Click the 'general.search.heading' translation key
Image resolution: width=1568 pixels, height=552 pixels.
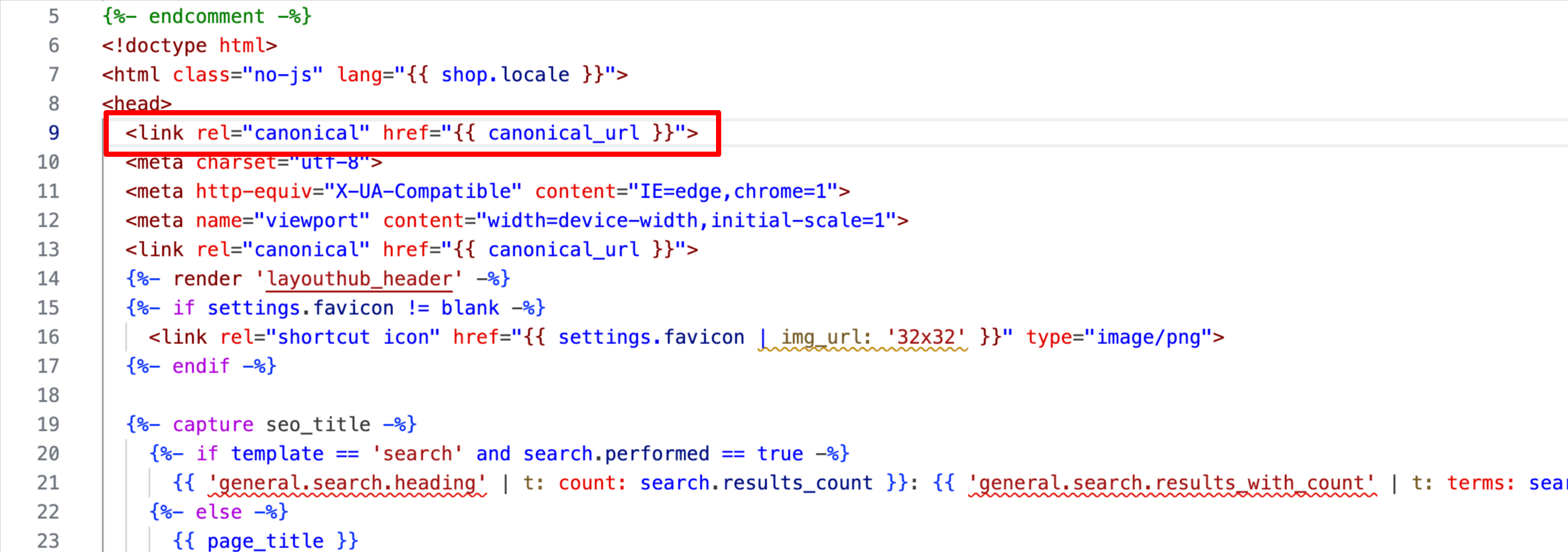[x=347, y=483]
